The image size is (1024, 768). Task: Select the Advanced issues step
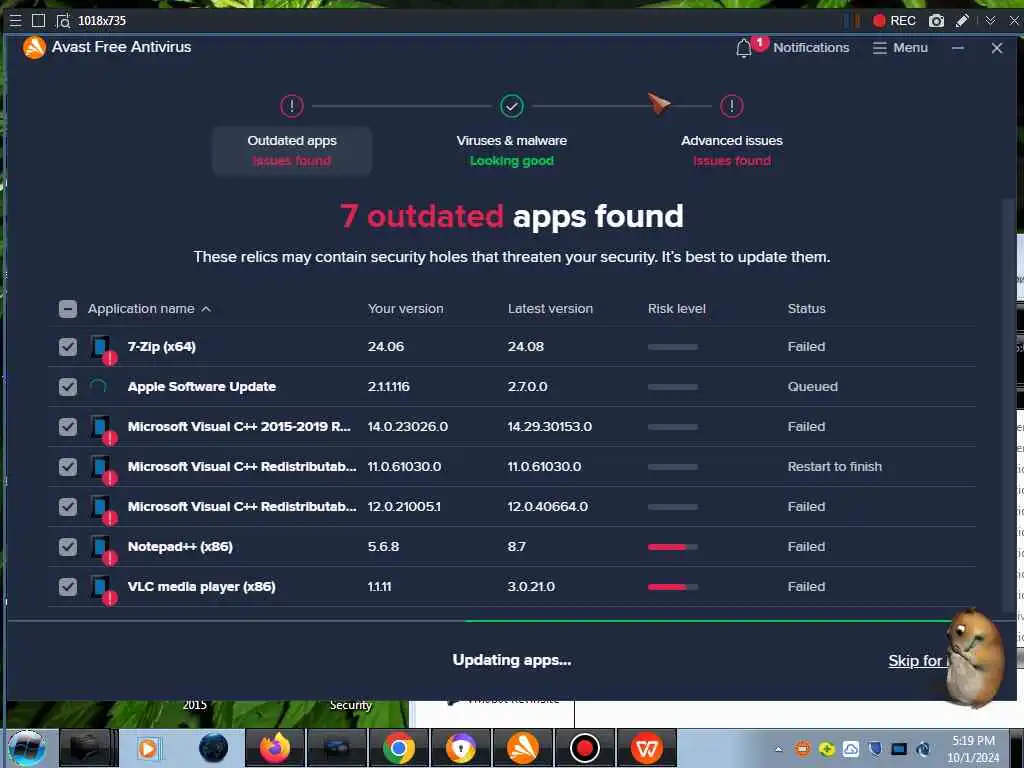point(731,151)
